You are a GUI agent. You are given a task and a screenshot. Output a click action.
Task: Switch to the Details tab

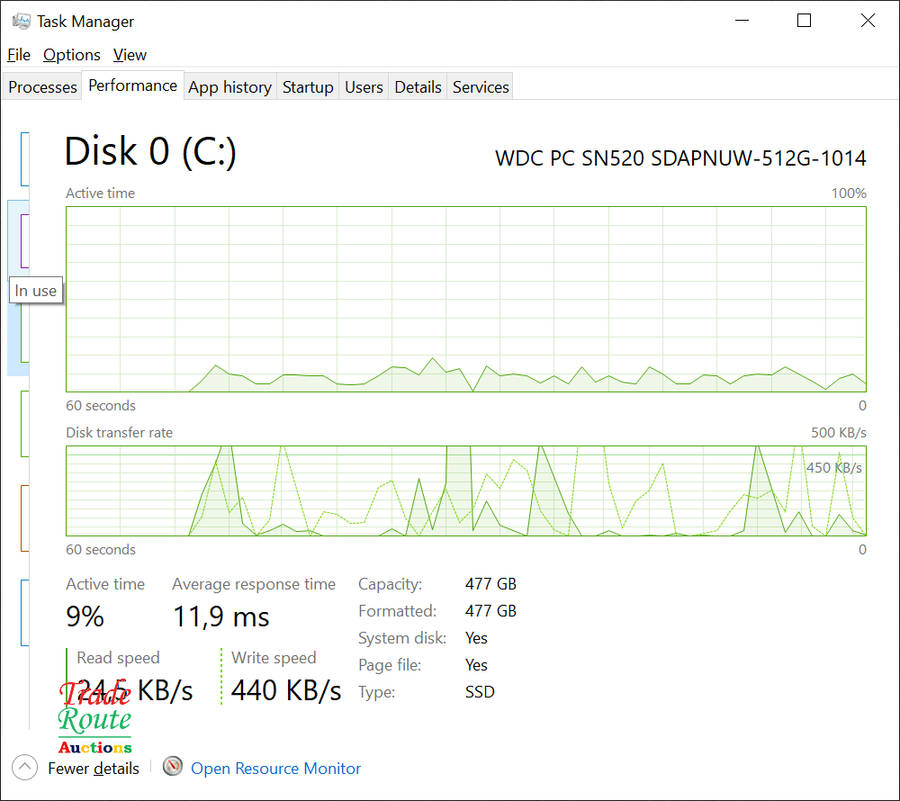[x=418, y=87]
